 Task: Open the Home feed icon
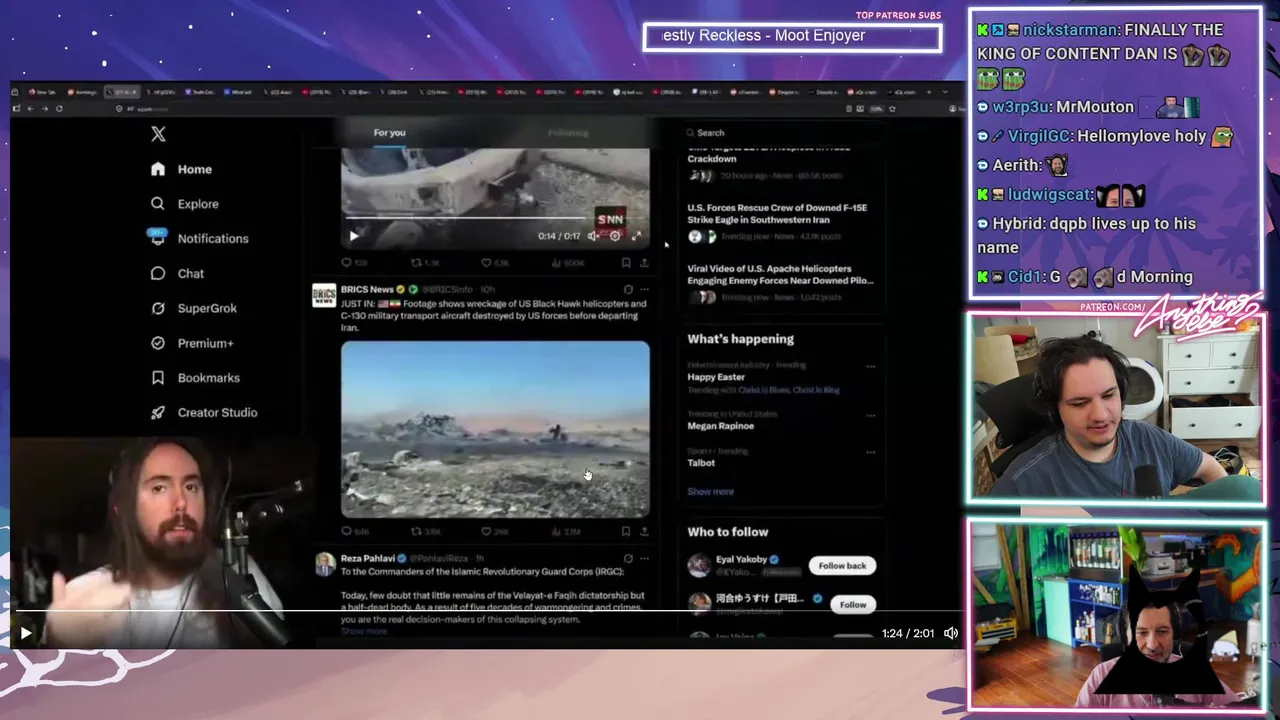pyautogui.click(x=158, y=169)
